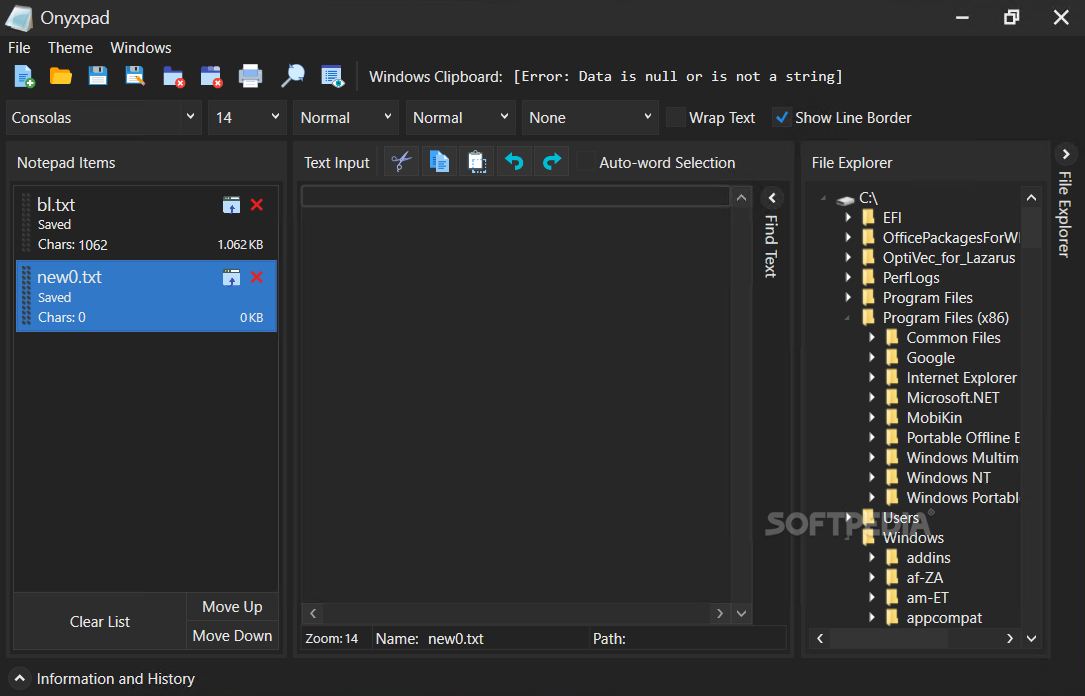Select new0.txt notepad item

(x=146, y=296)
